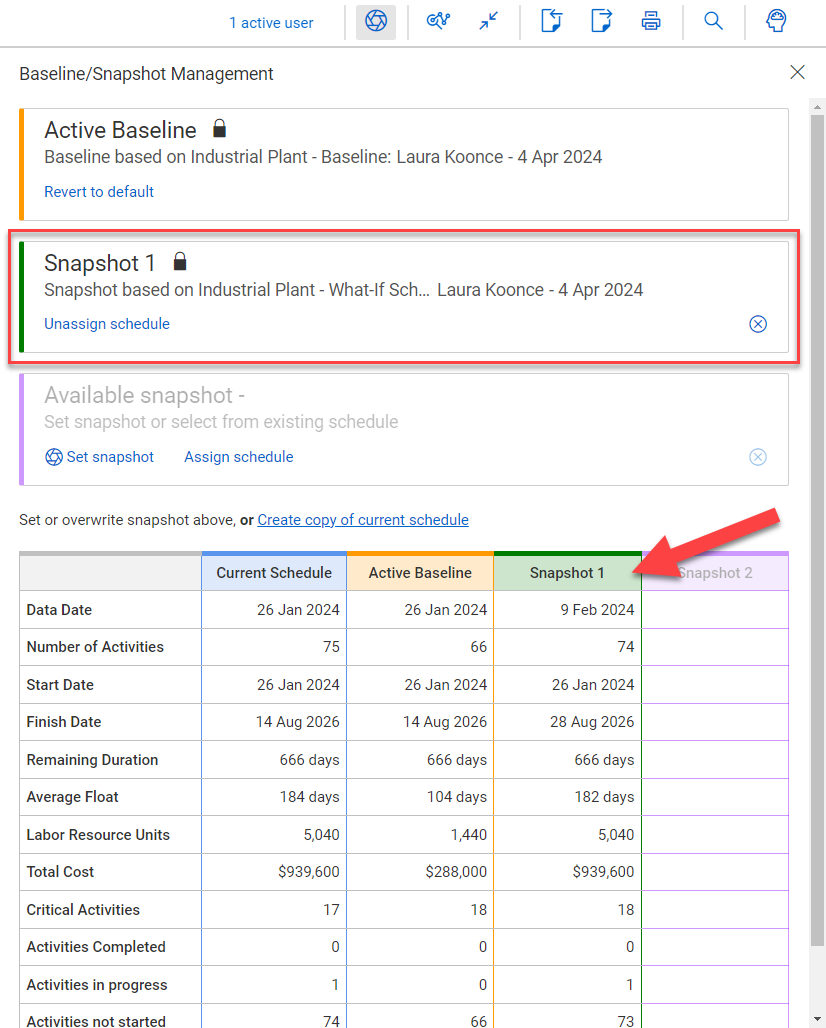This screenshot has height=1028, width=826.
Task: Toggle the lock icon next to Snapshot 1
Action: tap(180, 261)
